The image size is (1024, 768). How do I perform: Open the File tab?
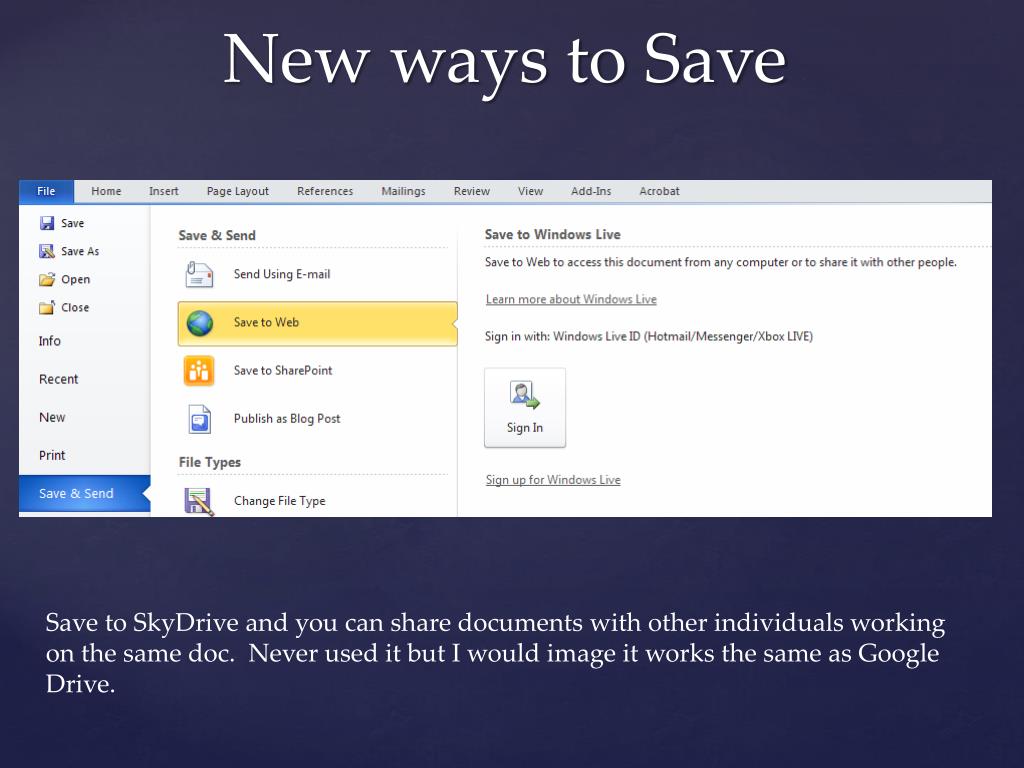pyautogui.click(x=46, y=191)
